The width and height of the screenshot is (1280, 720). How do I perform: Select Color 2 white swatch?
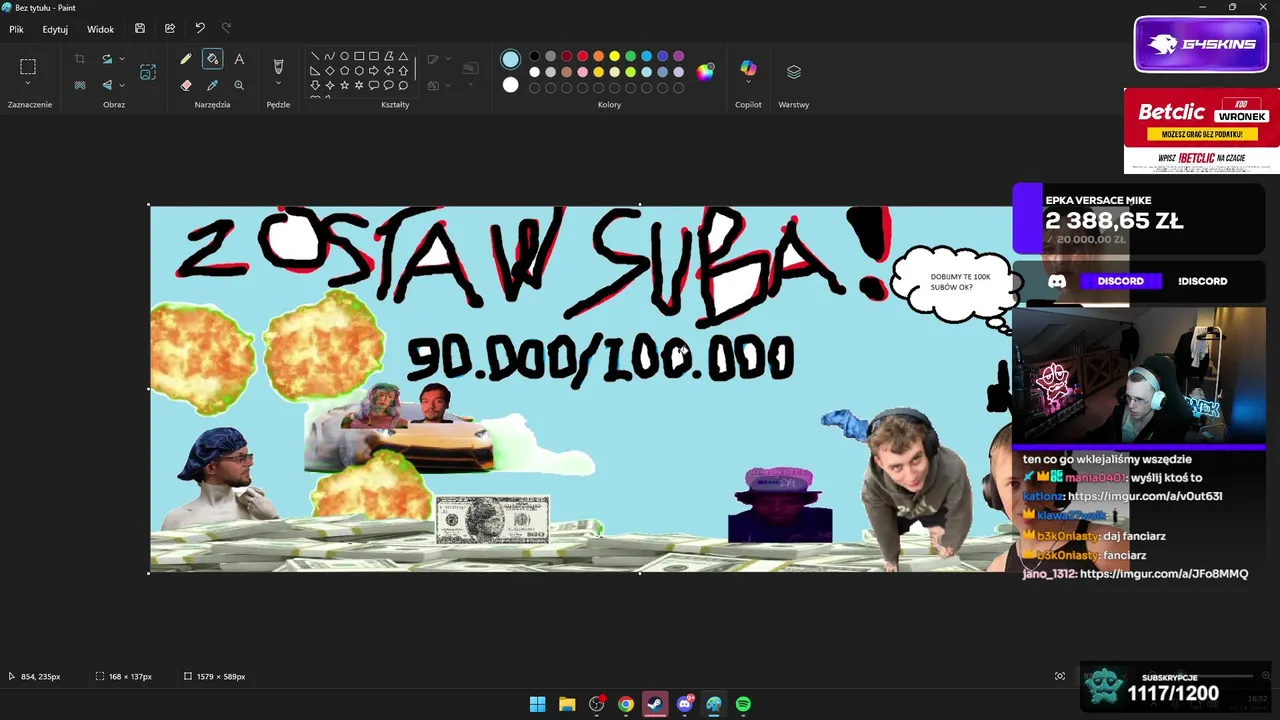coord(511,85)
